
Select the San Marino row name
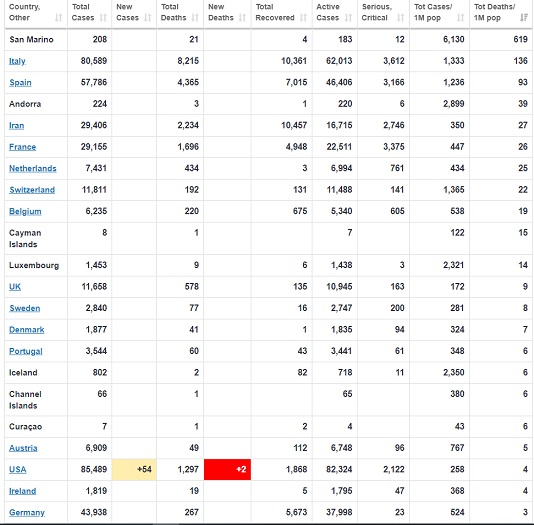point(31,39)
